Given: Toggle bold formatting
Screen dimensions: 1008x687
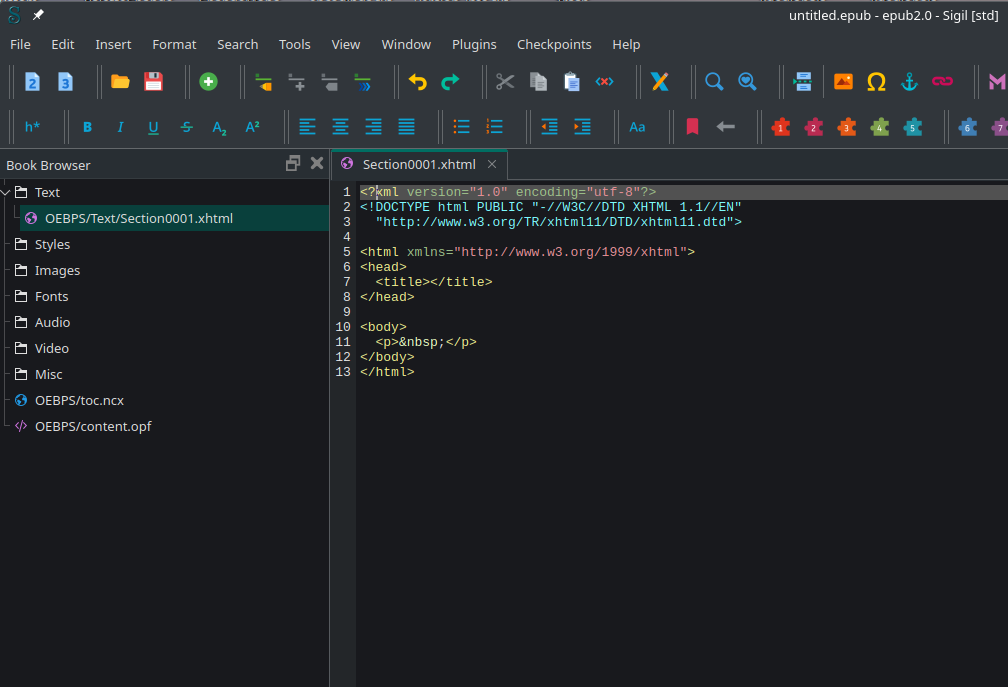Looking at the screenshot, I should [x=87, y=127].
